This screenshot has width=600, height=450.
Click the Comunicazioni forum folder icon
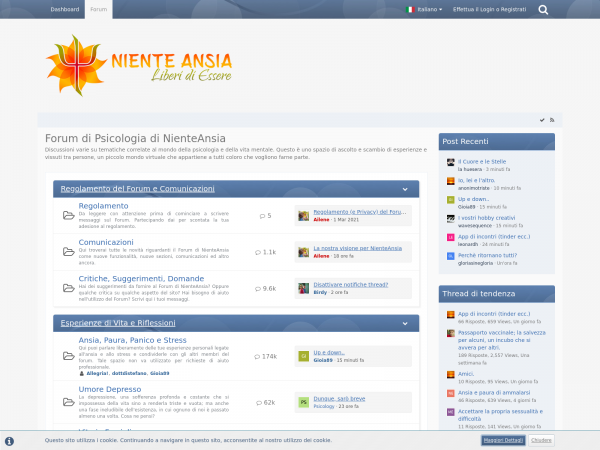(66, 252)
